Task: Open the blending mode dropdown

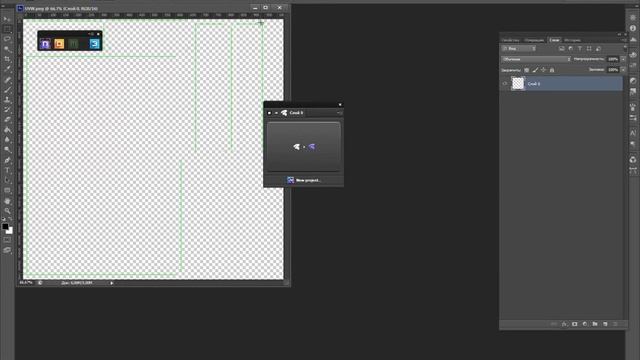Action: 536,59
